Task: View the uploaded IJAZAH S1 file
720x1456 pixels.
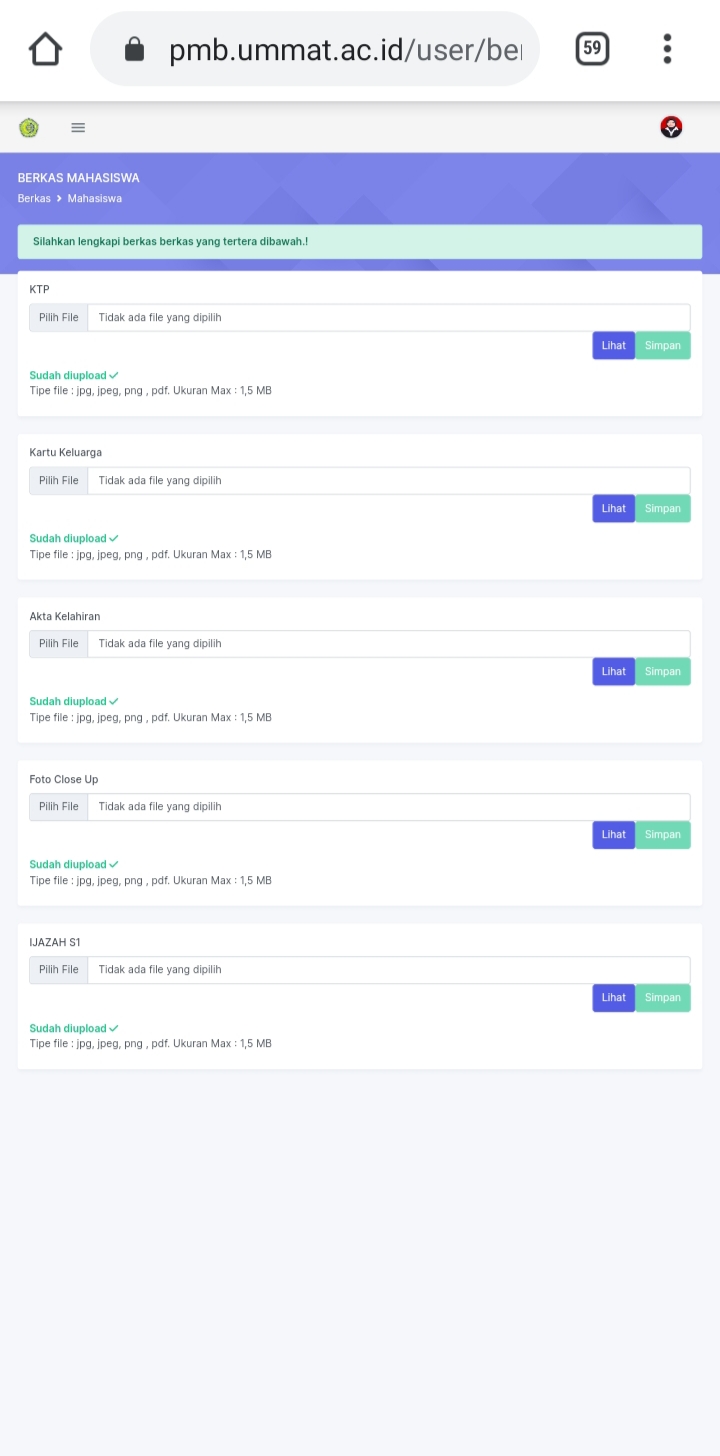Action: (x=613, y=998)
